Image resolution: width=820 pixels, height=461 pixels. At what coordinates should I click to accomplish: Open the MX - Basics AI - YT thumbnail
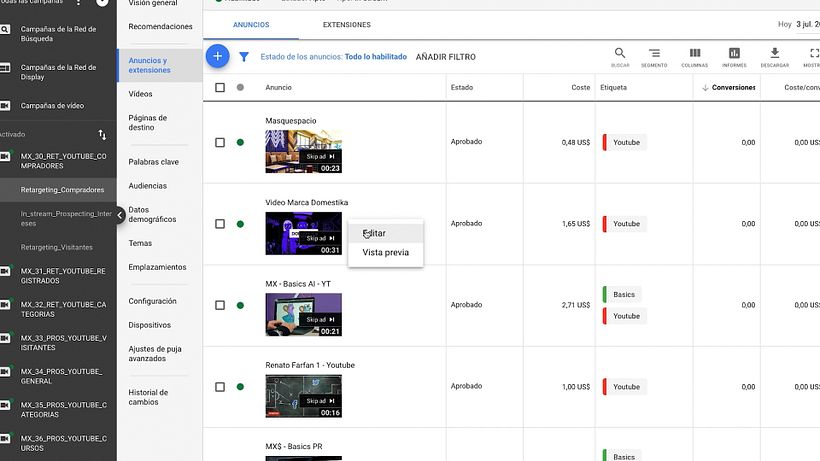pyautogui.click(x=303, y=315)
